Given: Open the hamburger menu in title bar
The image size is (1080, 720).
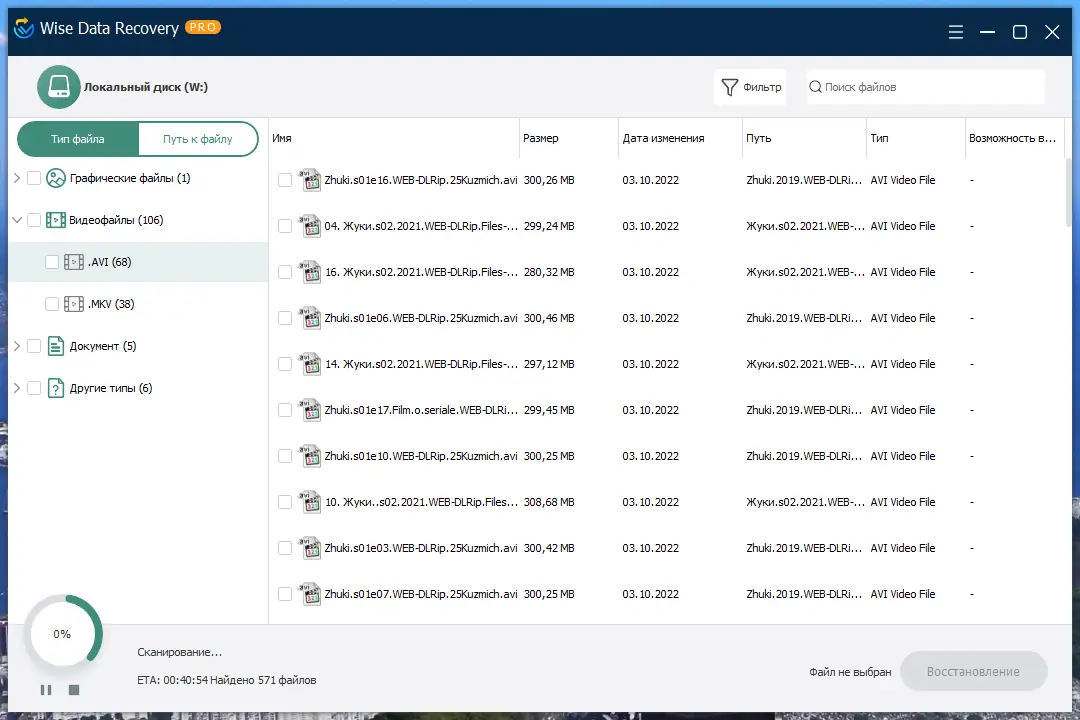Looking at the screenshot, I should pyautogui.click(x=955, y=32).
